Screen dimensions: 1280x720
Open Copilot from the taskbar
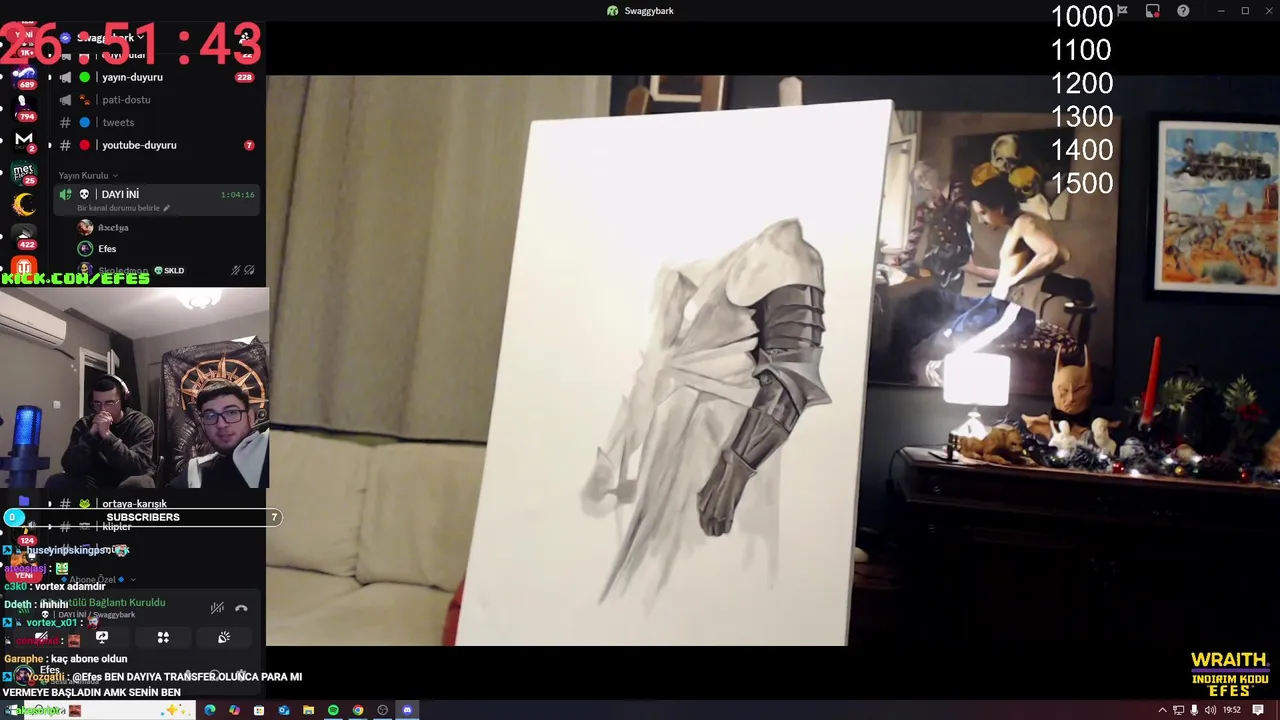tap(234, 711)
